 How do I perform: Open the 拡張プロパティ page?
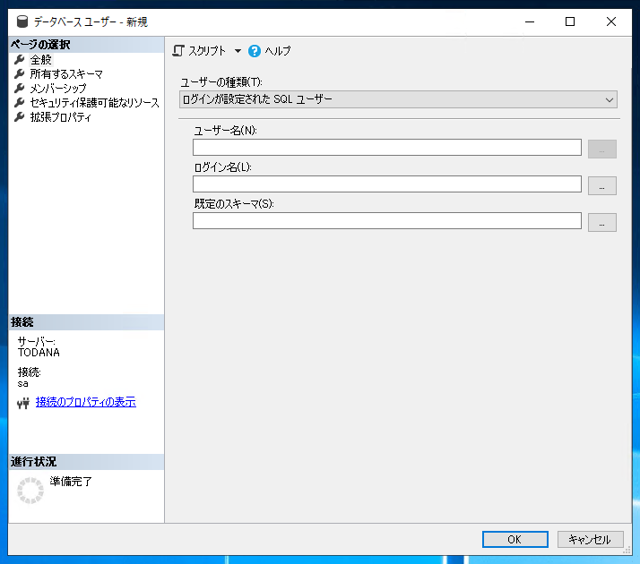click(x=60, y=118)
